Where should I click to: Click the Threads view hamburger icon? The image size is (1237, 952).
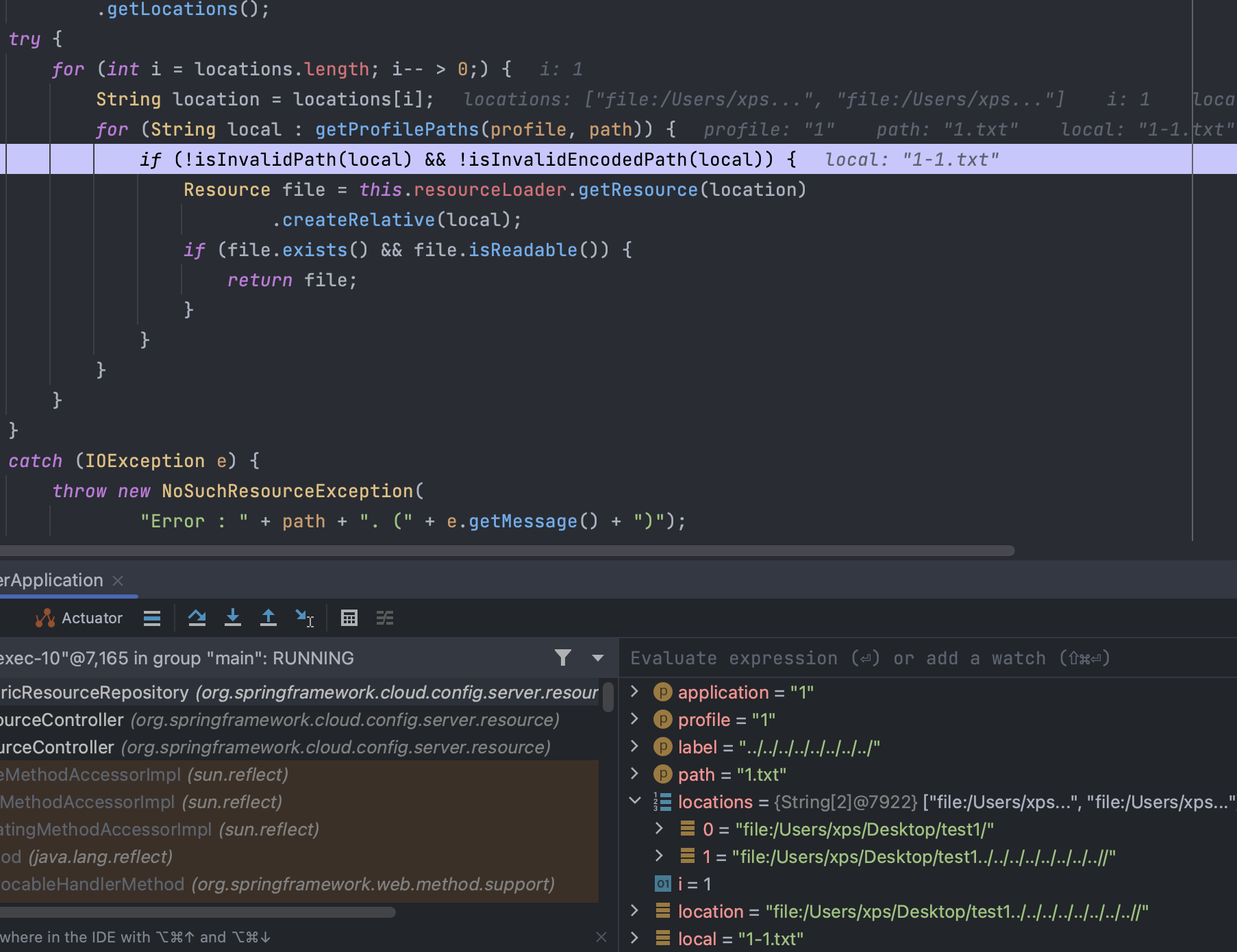[152, 618]
